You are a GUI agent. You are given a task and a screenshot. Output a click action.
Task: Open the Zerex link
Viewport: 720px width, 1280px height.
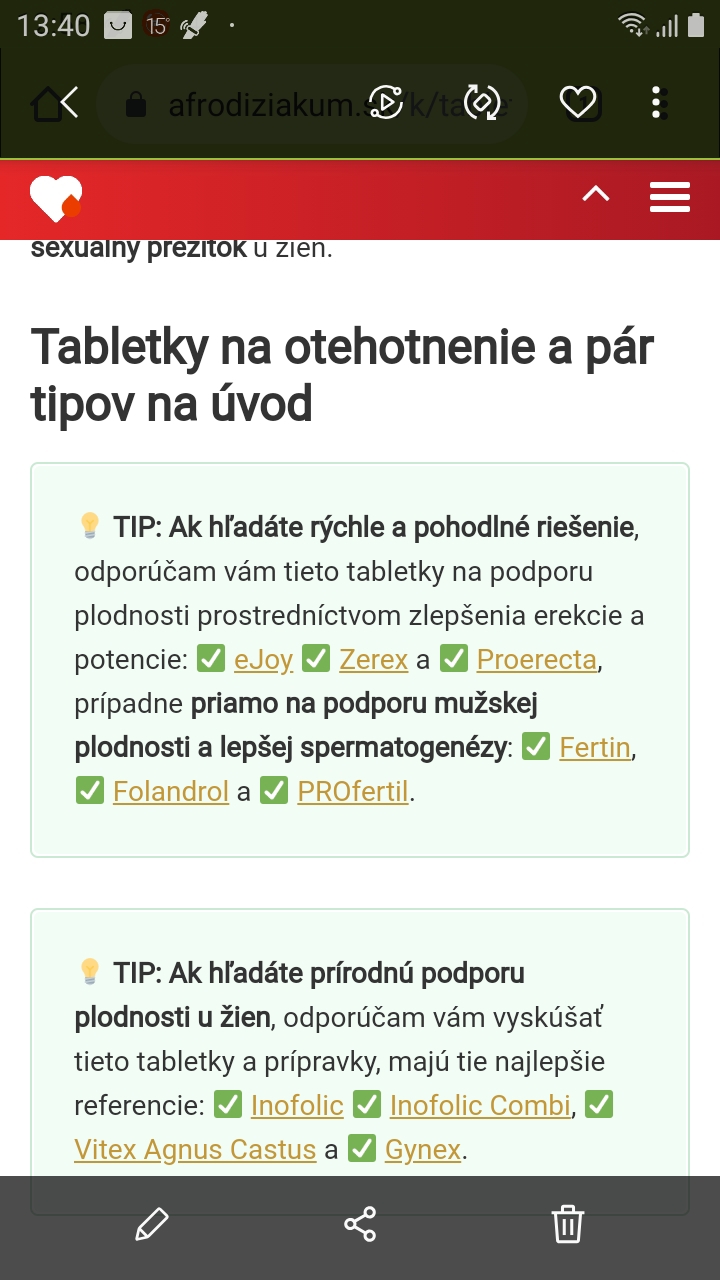[x=374, y=660]
